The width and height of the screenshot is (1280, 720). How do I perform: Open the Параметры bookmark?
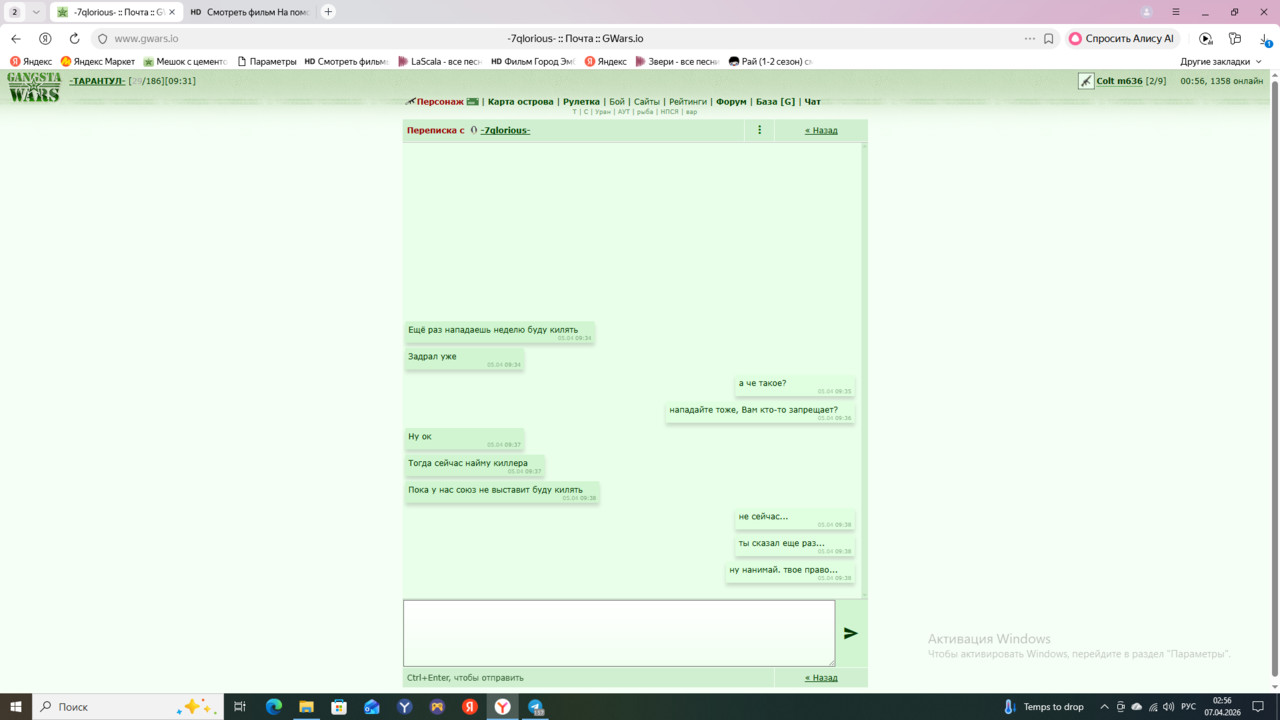click(x=266, y=61)
